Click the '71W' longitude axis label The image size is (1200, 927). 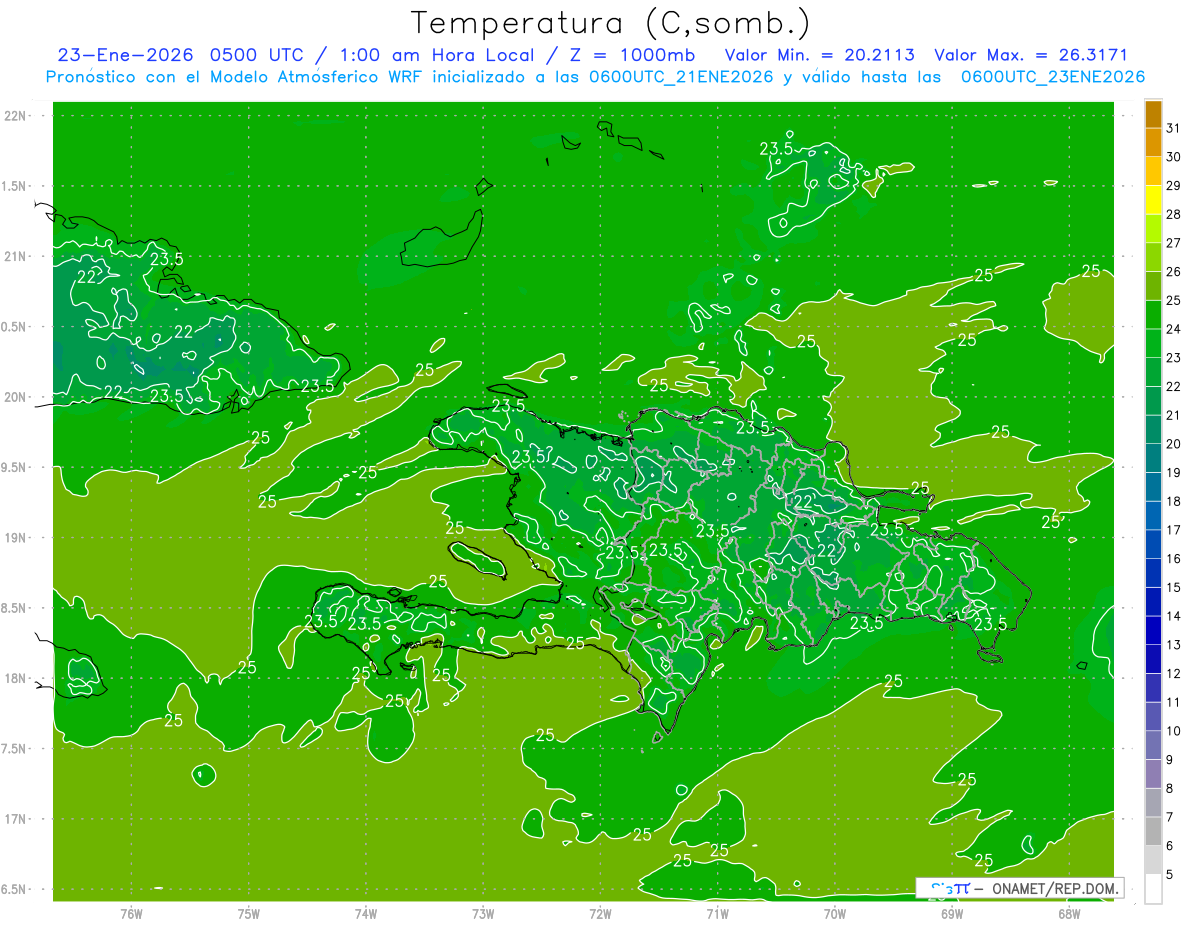(x=717, y=914)
